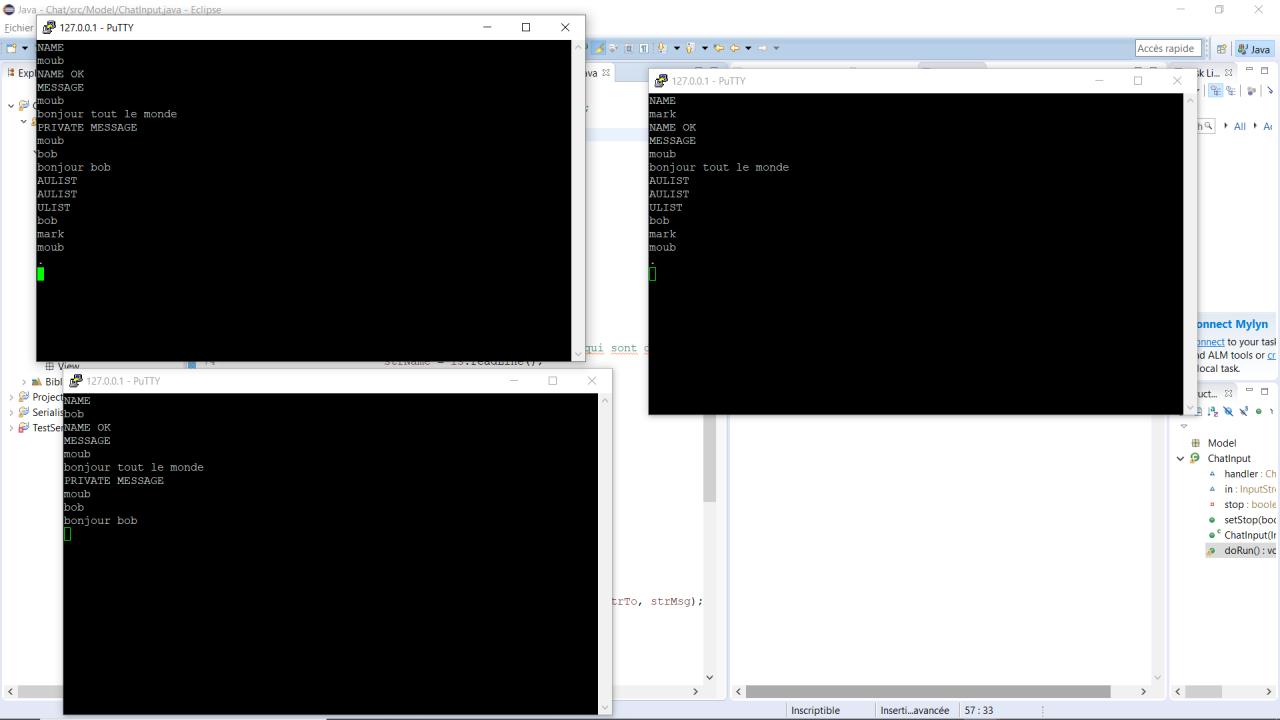Open the Fichier menu
Viewport: 1280px width, 720px height.
(17, 28)
